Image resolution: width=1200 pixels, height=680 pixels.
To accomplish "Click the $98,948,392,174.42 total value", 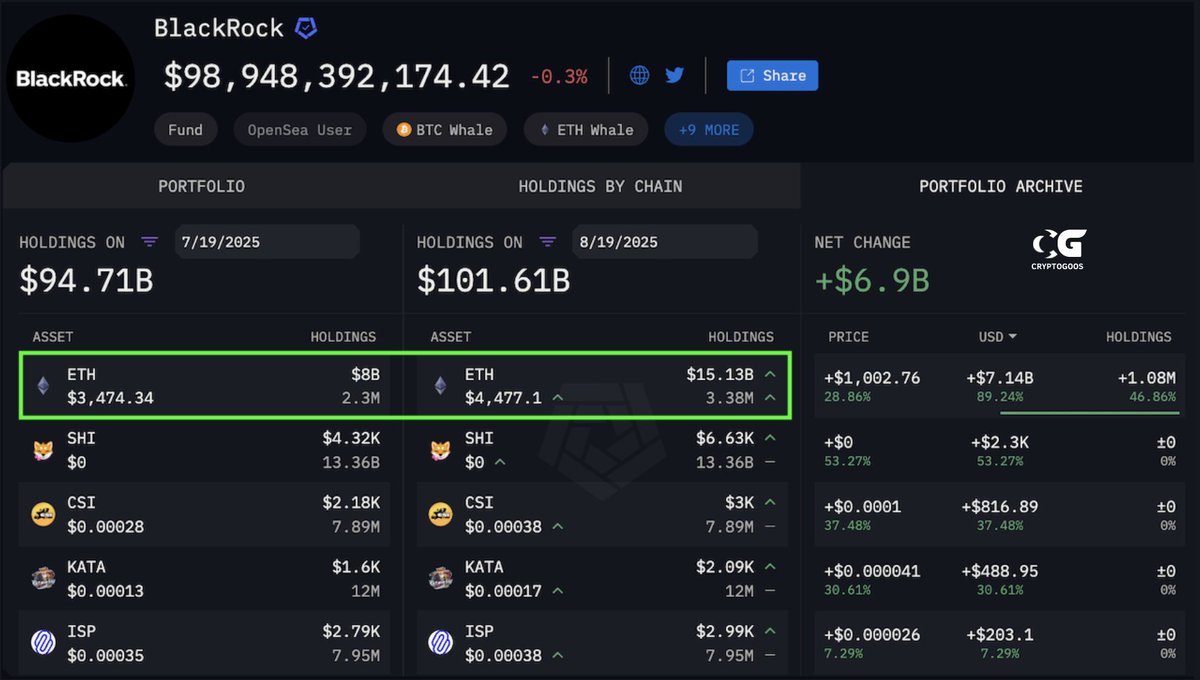I will point(337,77).
